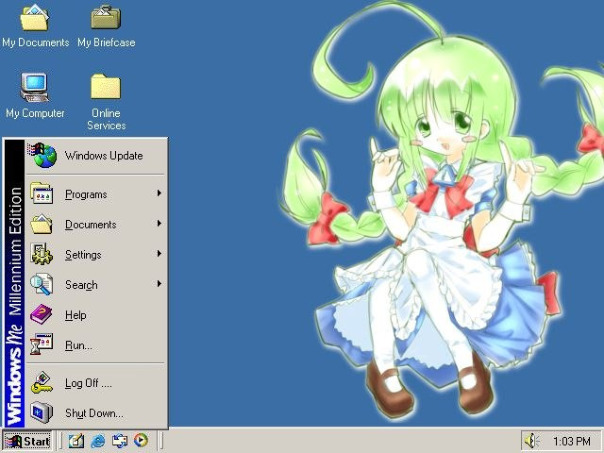
Task: Click the My Computer icon label
Action: [x=35, y=113]
